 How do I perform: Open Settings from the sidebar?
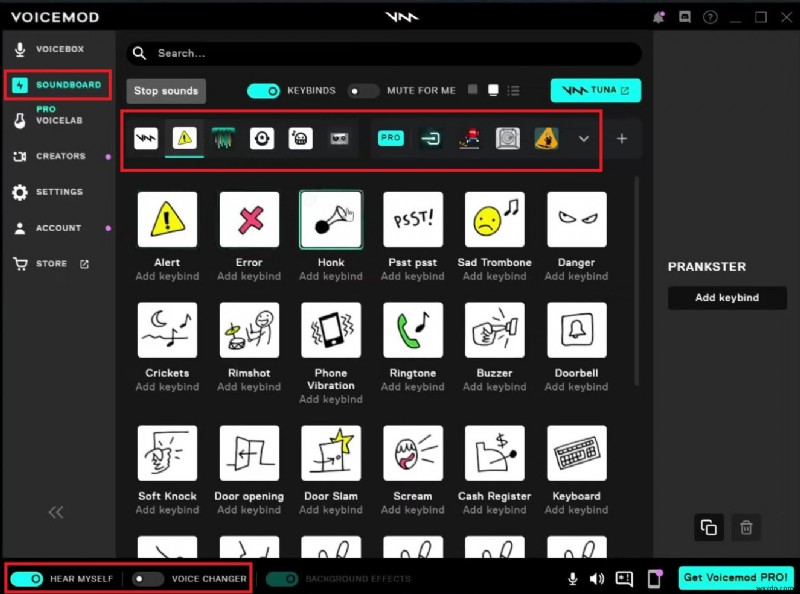click(48, 192)
